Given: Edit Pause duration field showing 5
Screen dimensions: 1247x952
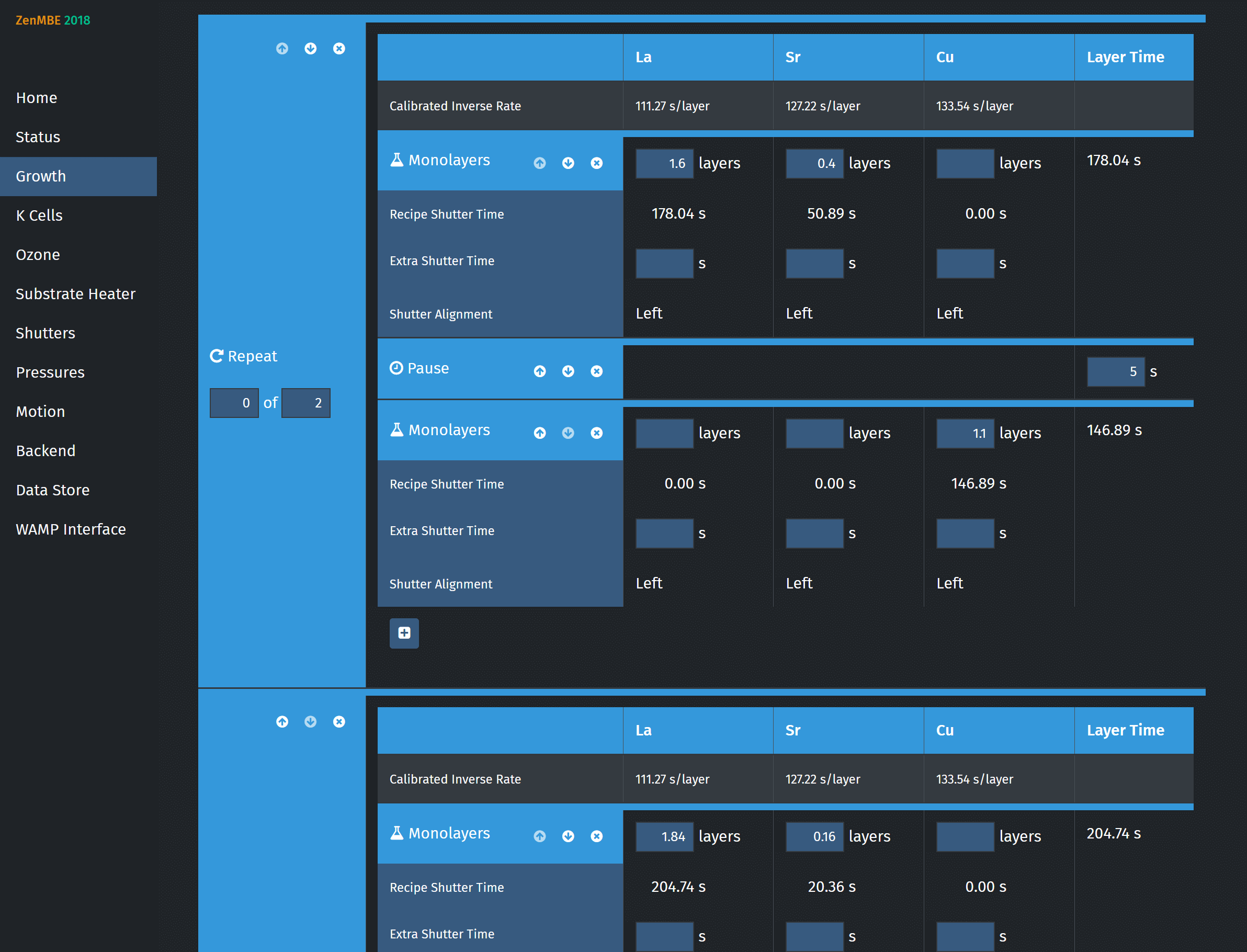Looking at the screenshot, I should click(x=1116, y=372).
